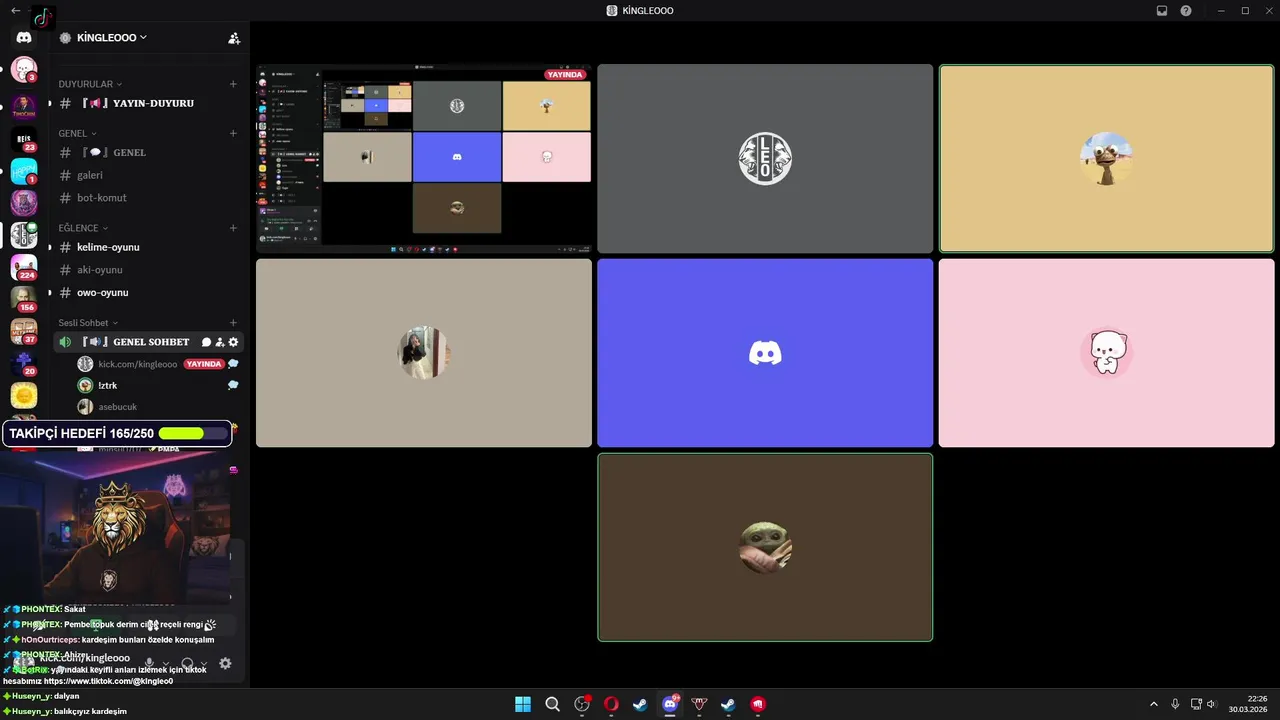Screen dimensions: 1280x720
Task: Select the beige tile with photo avatar
Action: pyautogui.click(x=424, y=353)
